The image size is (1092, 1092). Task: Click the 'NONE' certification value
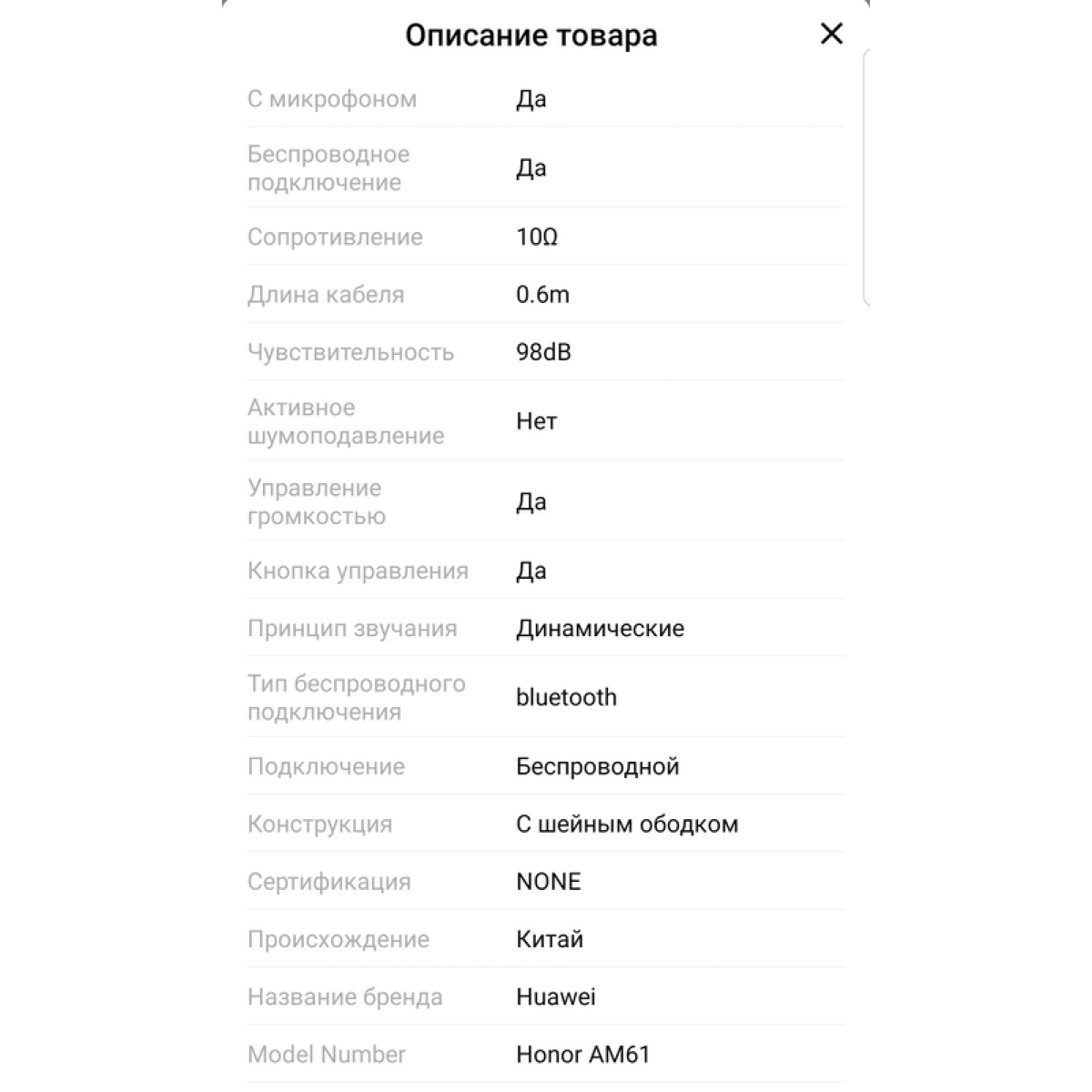(x=548, y=882)
